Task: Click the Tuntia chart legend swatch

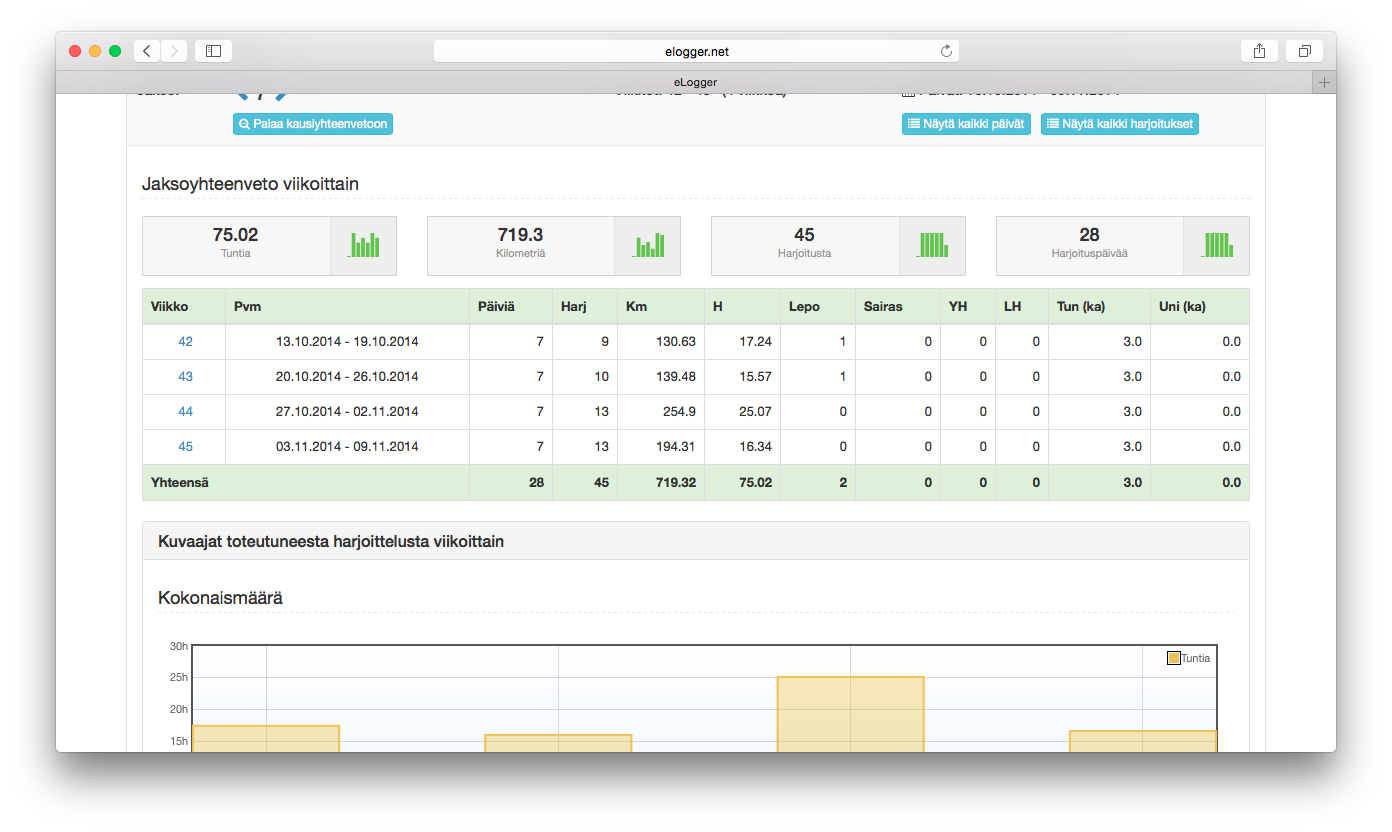Action: click(x=1174, y=658)
